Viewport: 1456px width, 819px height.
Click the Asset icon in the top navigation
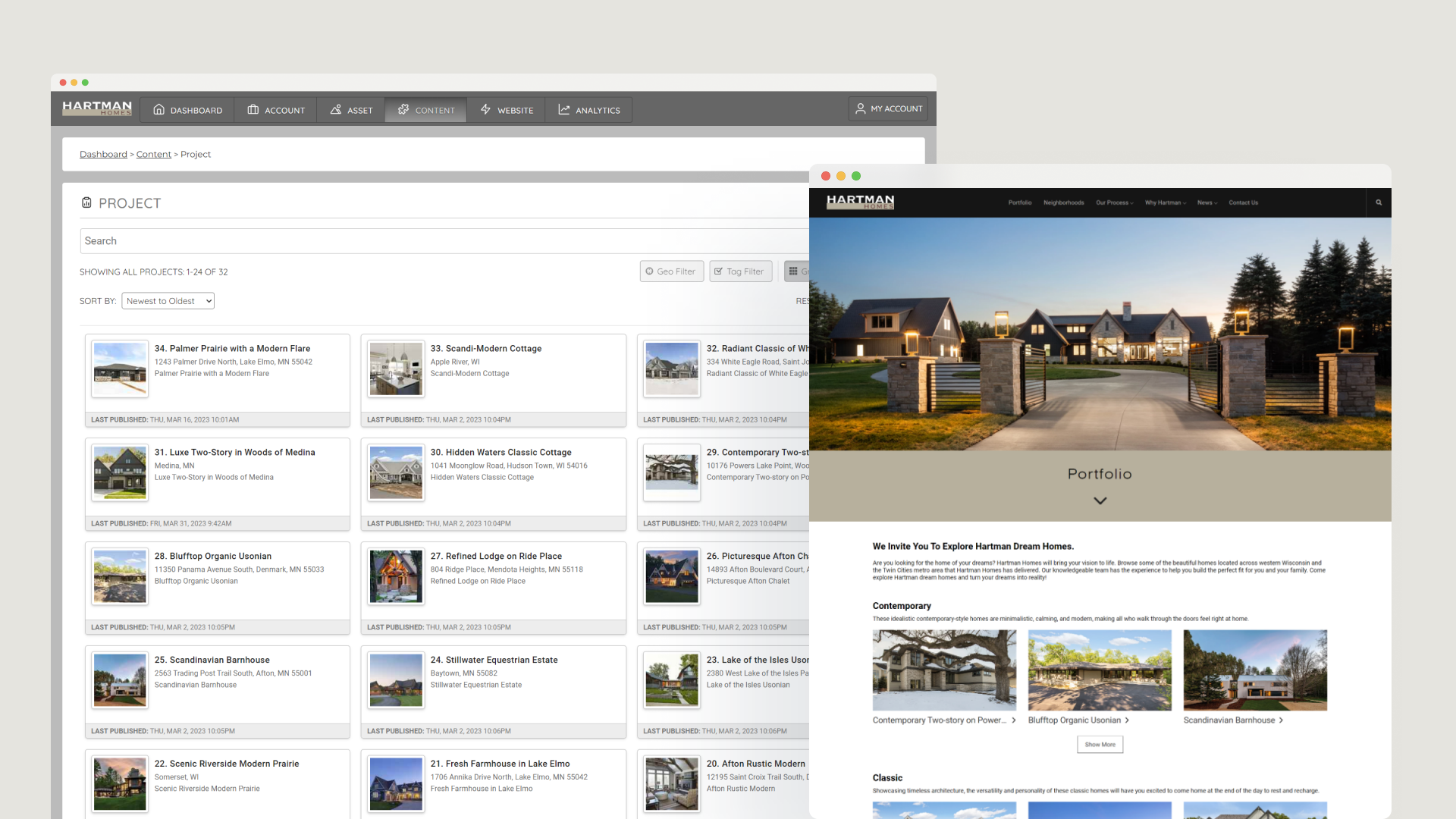pyautogui.click(x=334, y=110)
